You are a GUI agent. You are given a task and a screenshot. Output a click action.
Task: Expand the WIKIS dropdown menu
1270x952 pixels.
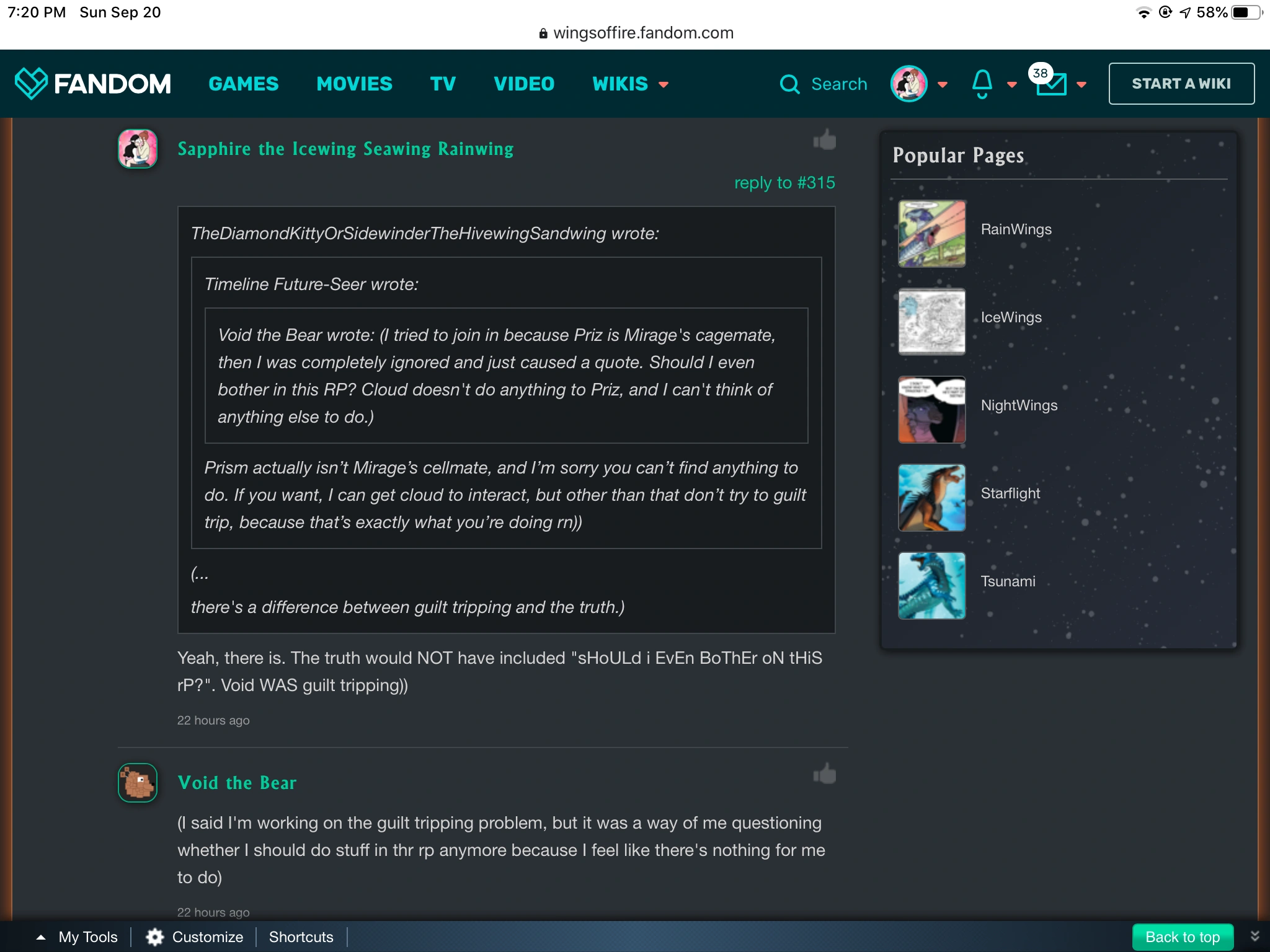[630, 84]
